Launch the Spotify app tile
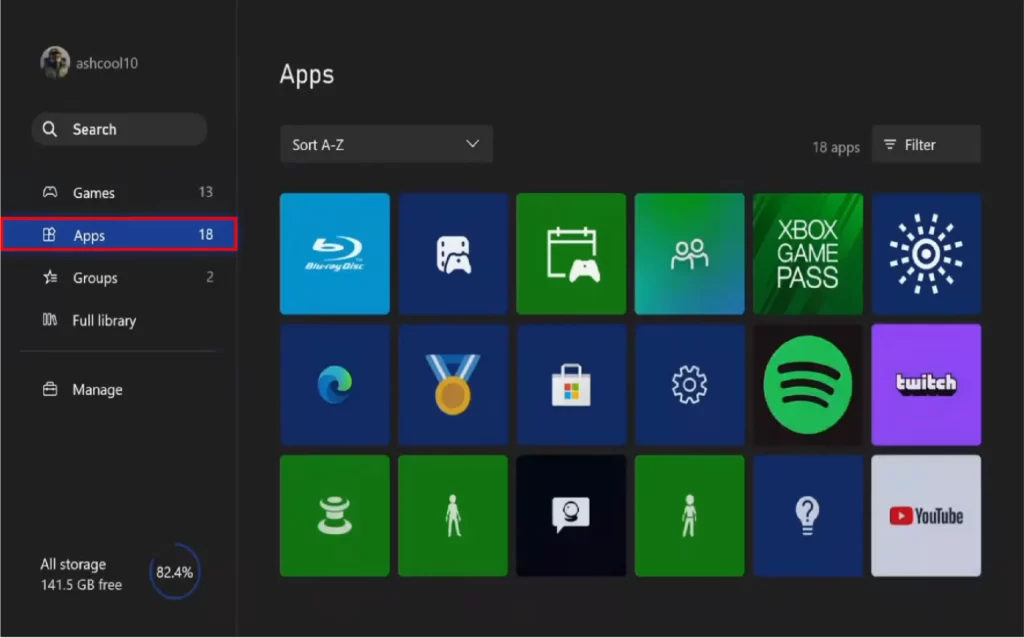Screen dimensions: 1024x638 (808, 385)
